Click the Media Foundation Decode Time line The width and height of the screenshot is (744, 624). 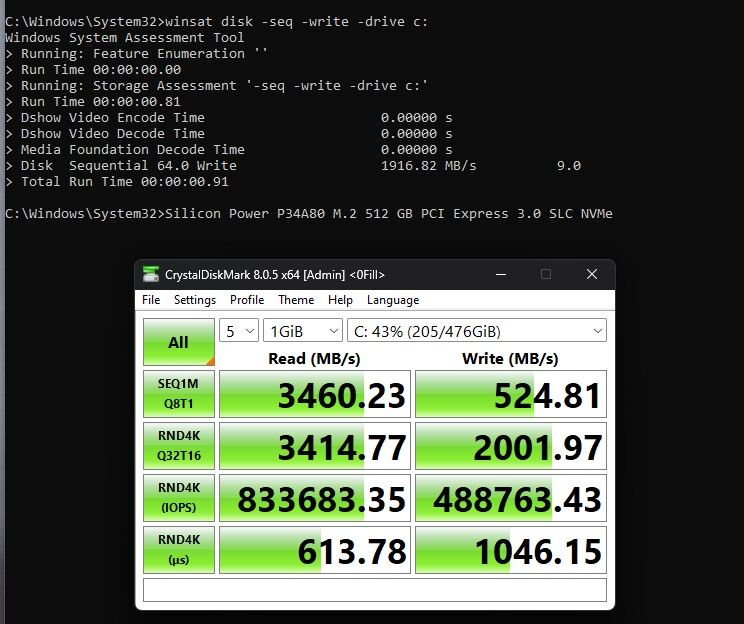(x=229, y=149)
